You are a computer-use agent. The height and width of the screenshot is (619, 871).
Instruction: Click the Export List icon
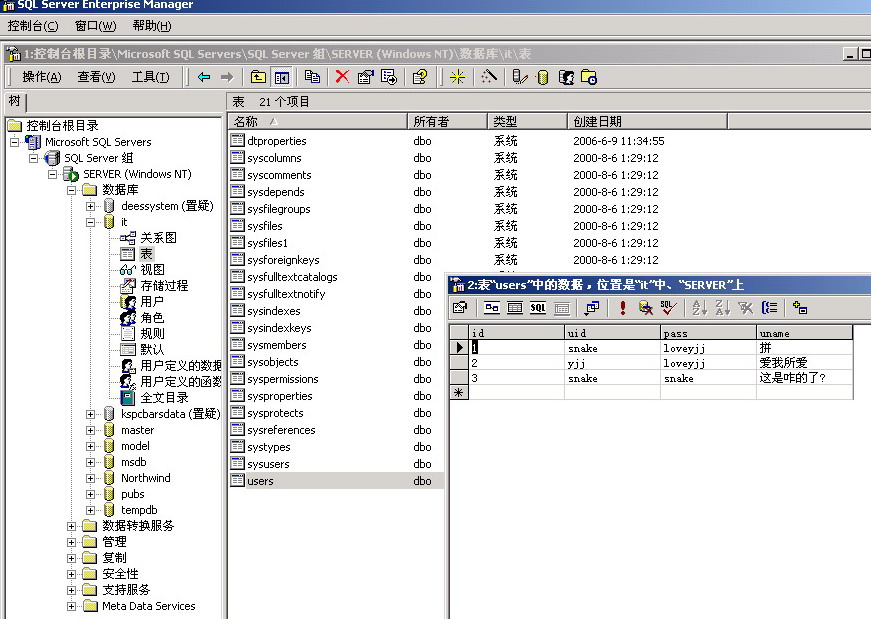coord(389,77)
